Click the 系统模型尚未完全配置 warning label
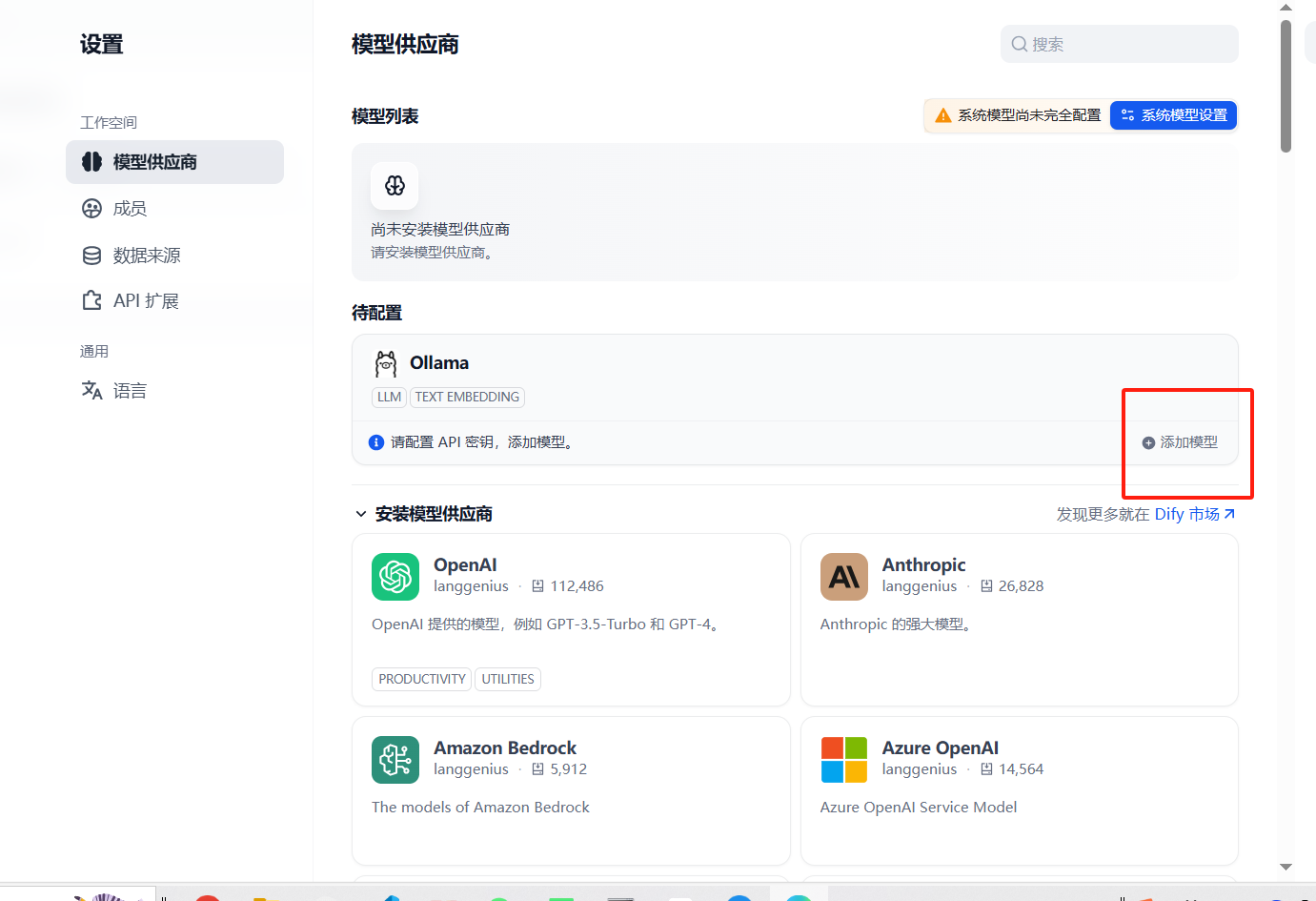This screenshot has width=1316, height=901. pos(1029,115)
